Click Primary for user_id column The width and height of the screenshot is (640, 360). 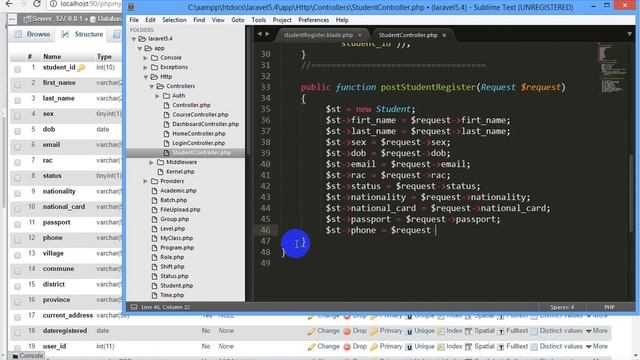click(x=386, y=347)
